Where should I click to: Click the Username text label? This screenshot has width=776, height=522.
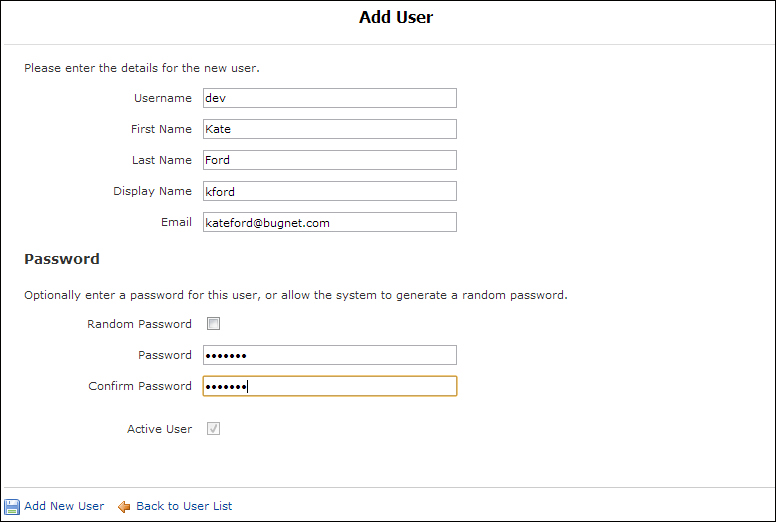pos(163,98)
